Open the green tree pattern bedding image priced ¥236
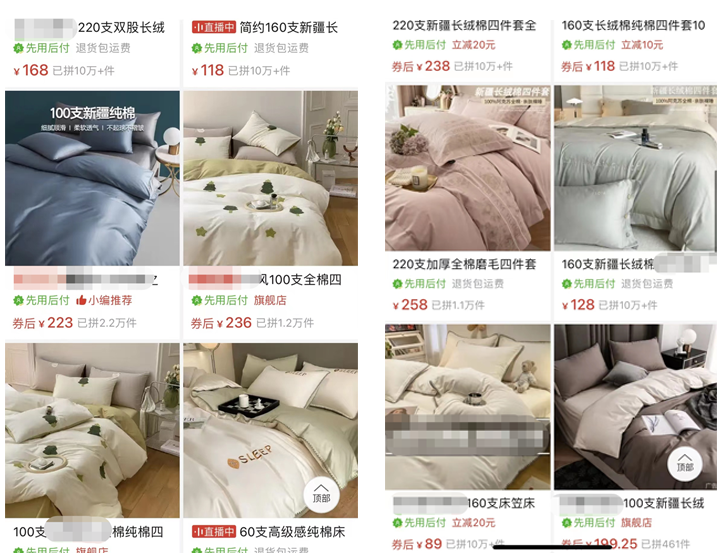Viewport: 723px width, 553px height. point(271,178)
